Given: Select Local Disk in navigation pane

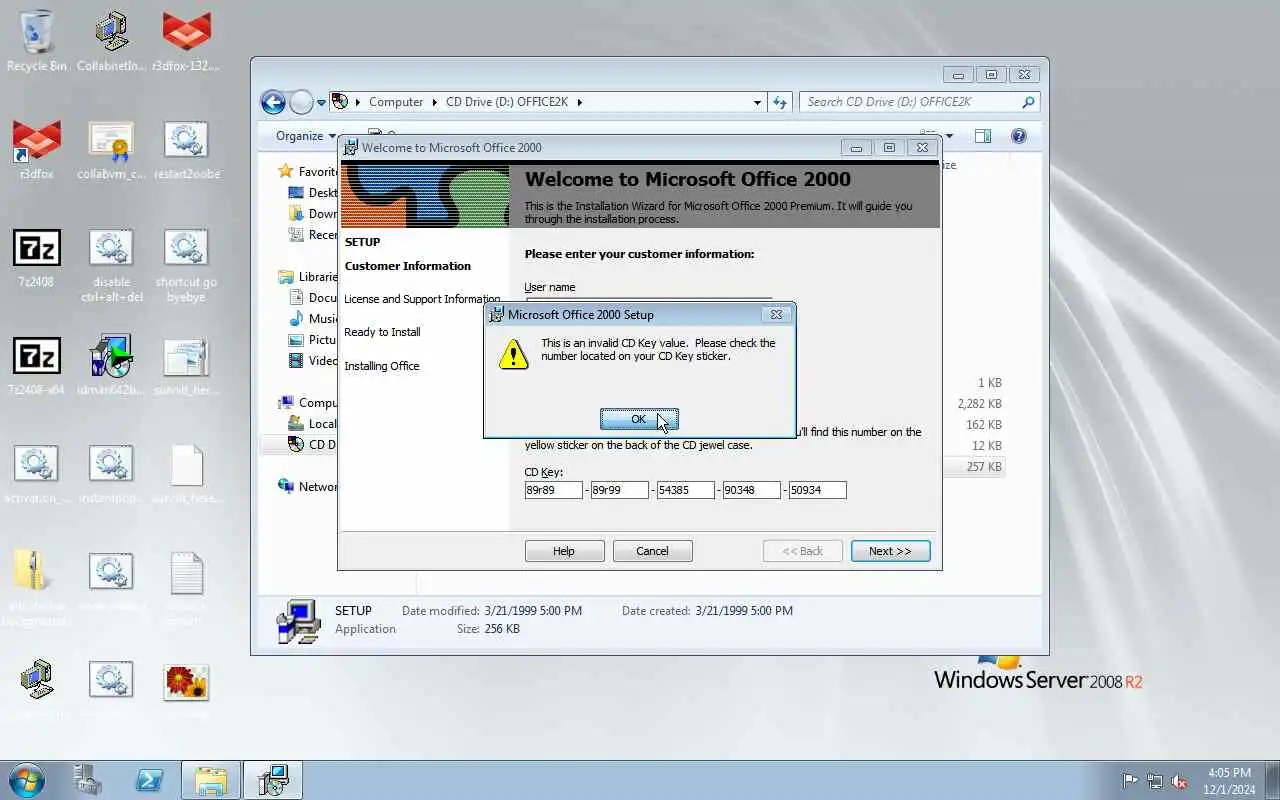Looking at the screenshot, I should point(313,424).
